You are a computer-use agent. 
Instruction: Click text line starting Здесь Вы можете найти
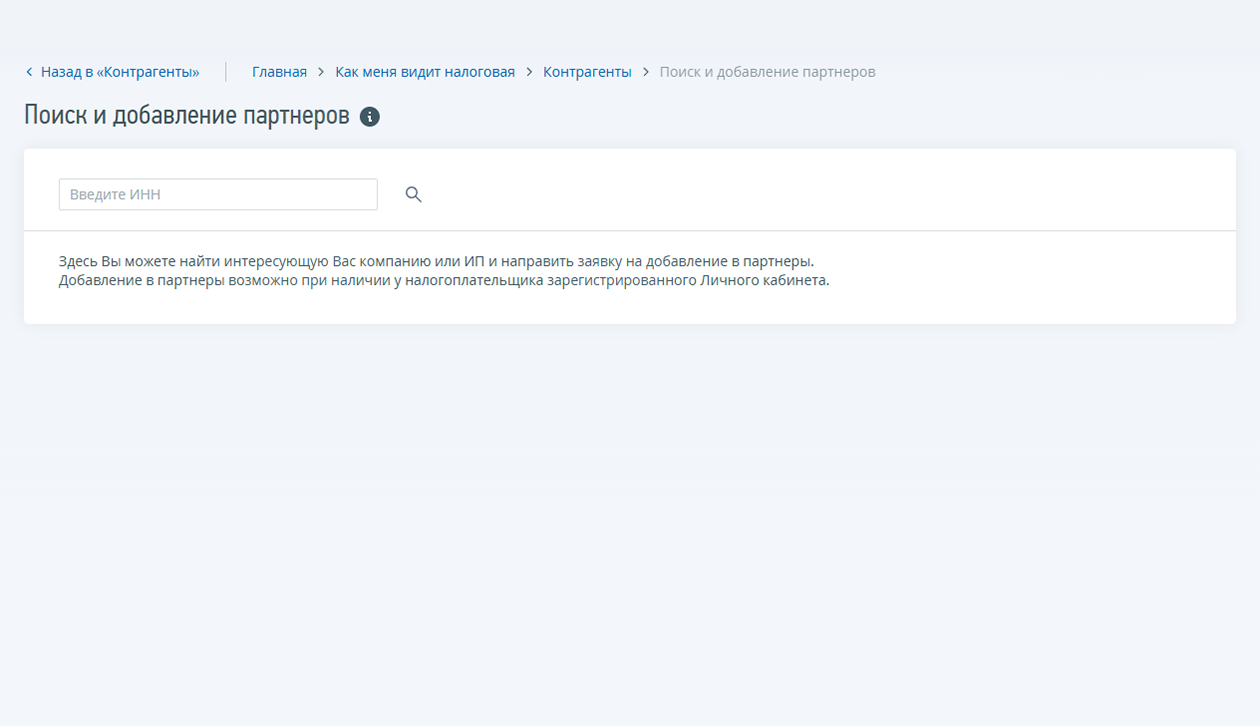click(437, 261)
